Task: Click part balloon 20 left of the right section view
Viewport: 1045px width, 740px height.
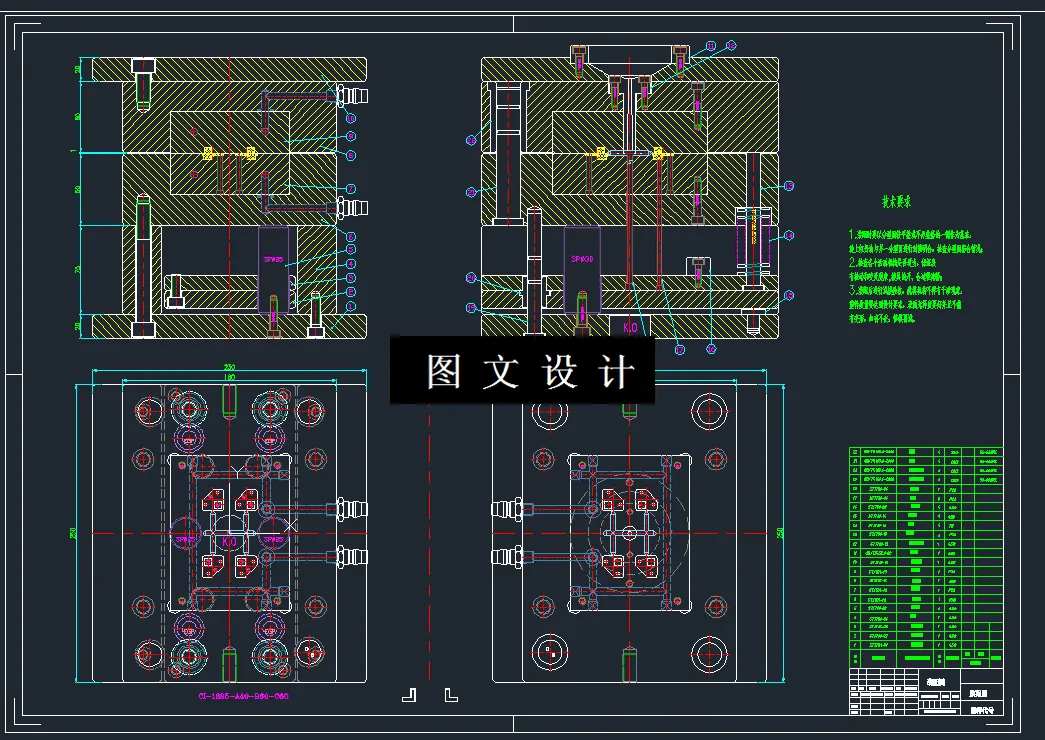Action: tap(471, 278)
